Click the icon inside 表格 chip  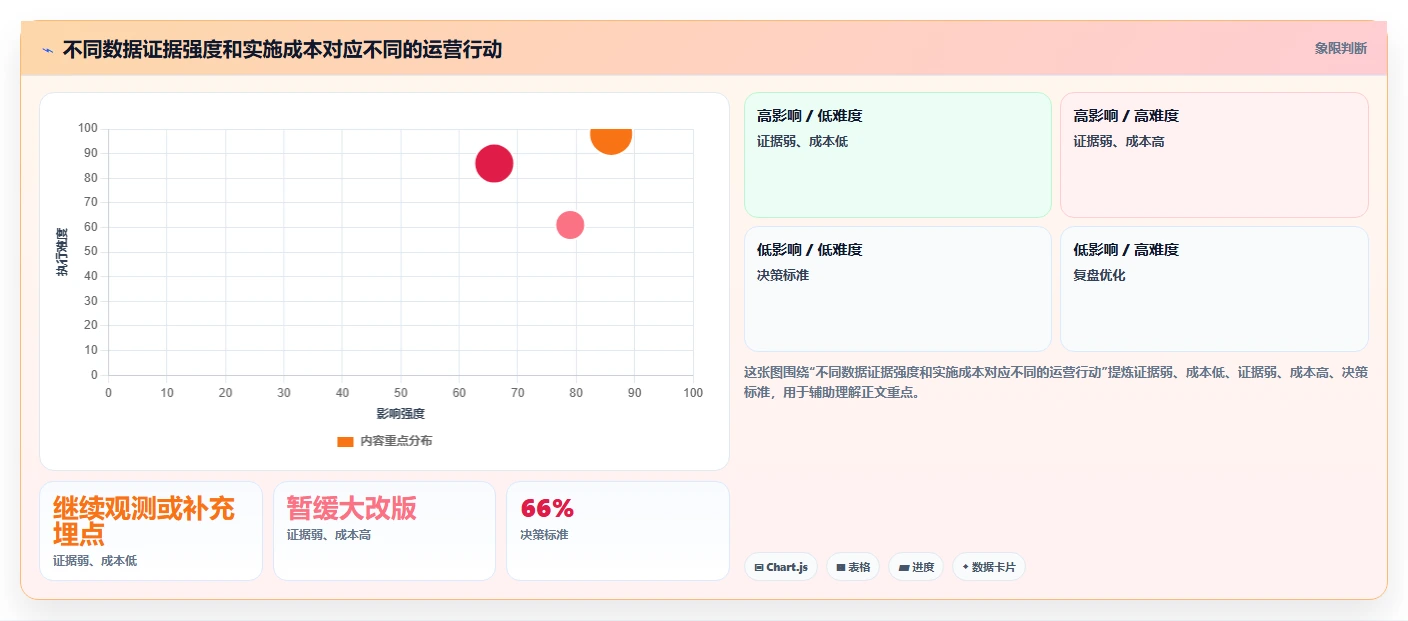coord(841,567)
